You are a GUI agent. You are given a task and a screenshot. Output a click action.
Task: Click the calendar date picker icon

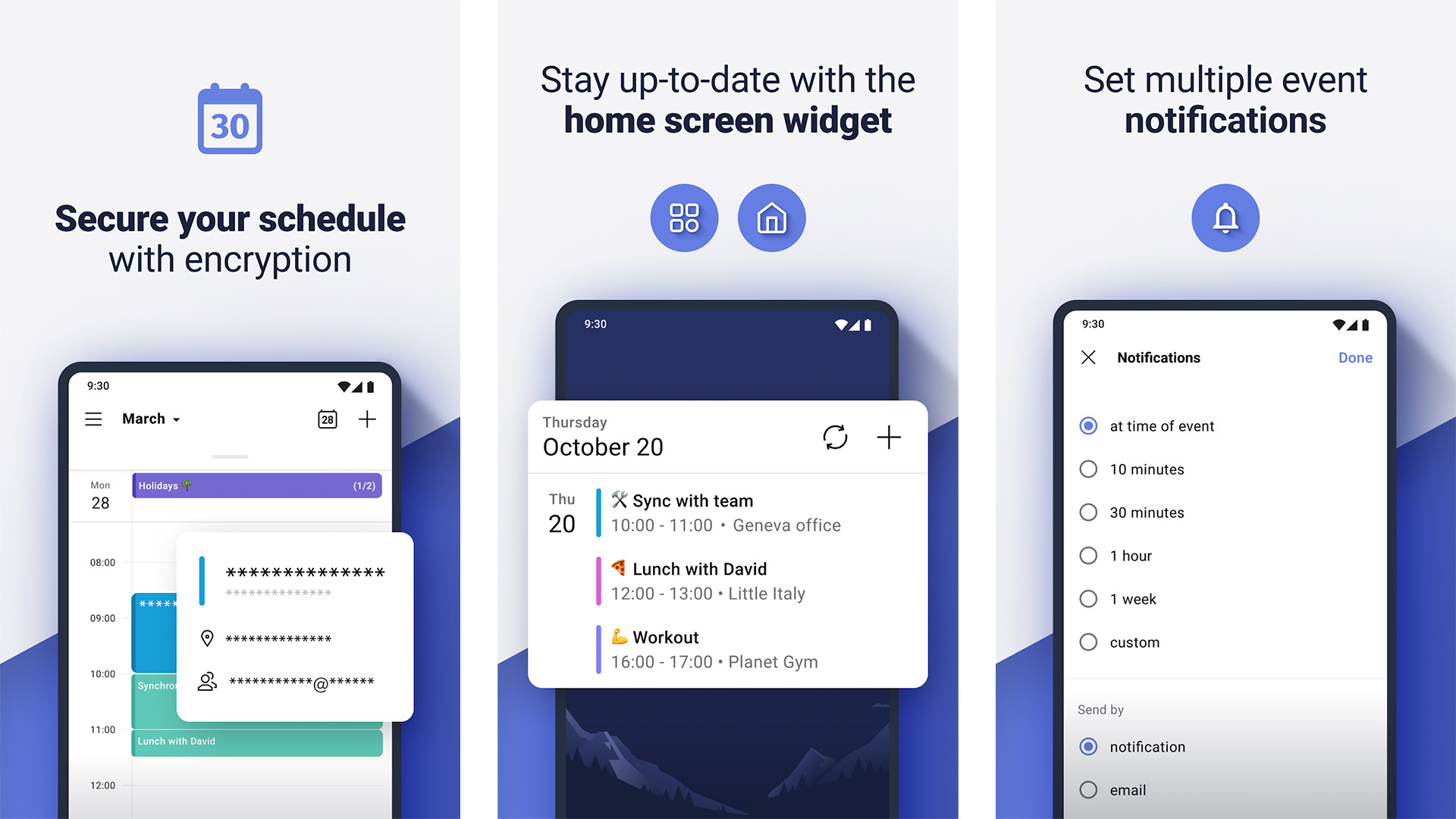coord(325,419)
